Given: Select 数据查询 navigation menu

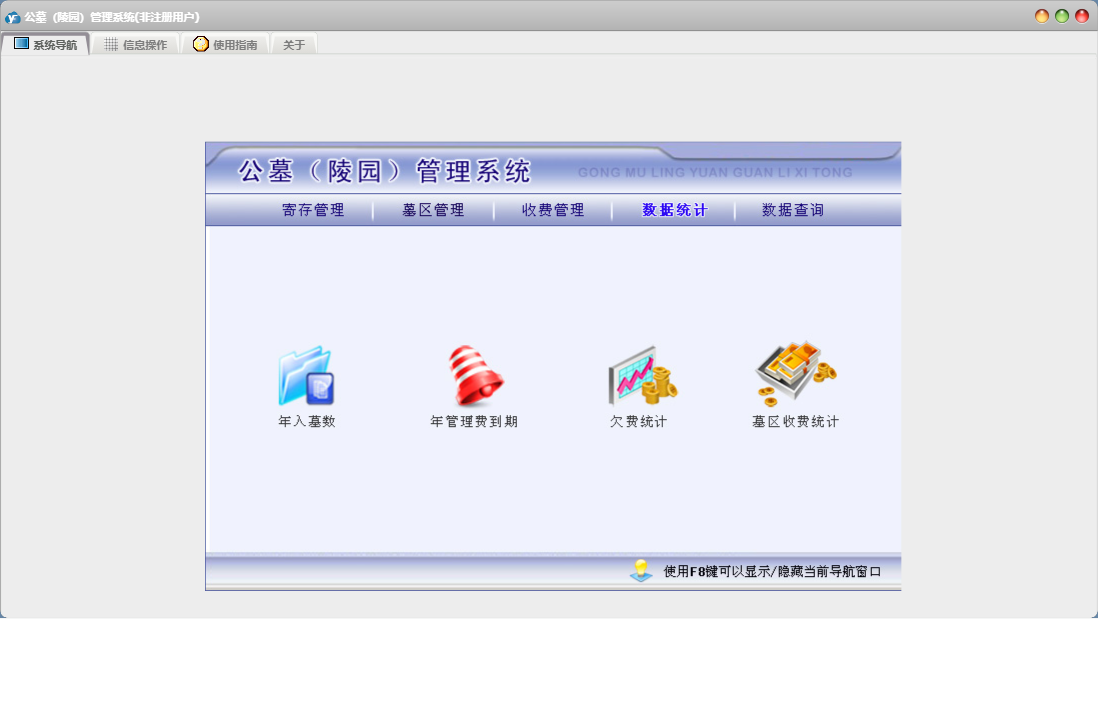Looking at the screenshot, I should click(793, 210).
